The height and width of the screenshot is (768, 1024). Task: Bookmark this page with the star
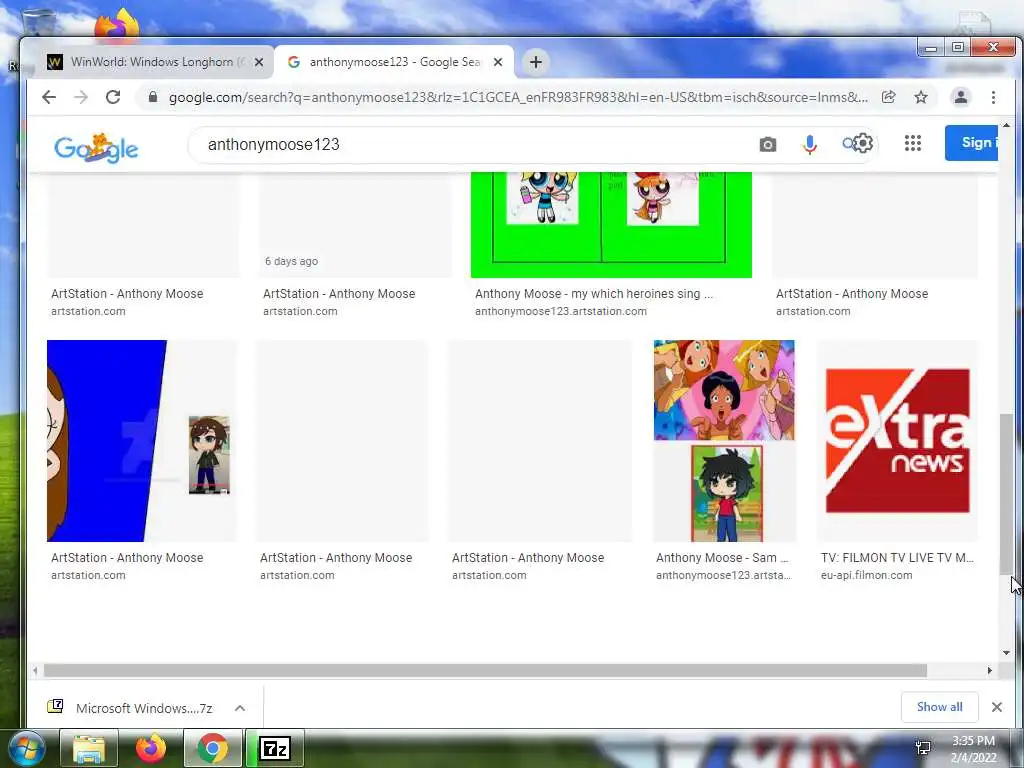pyautogui.click(x=921, y=97)
